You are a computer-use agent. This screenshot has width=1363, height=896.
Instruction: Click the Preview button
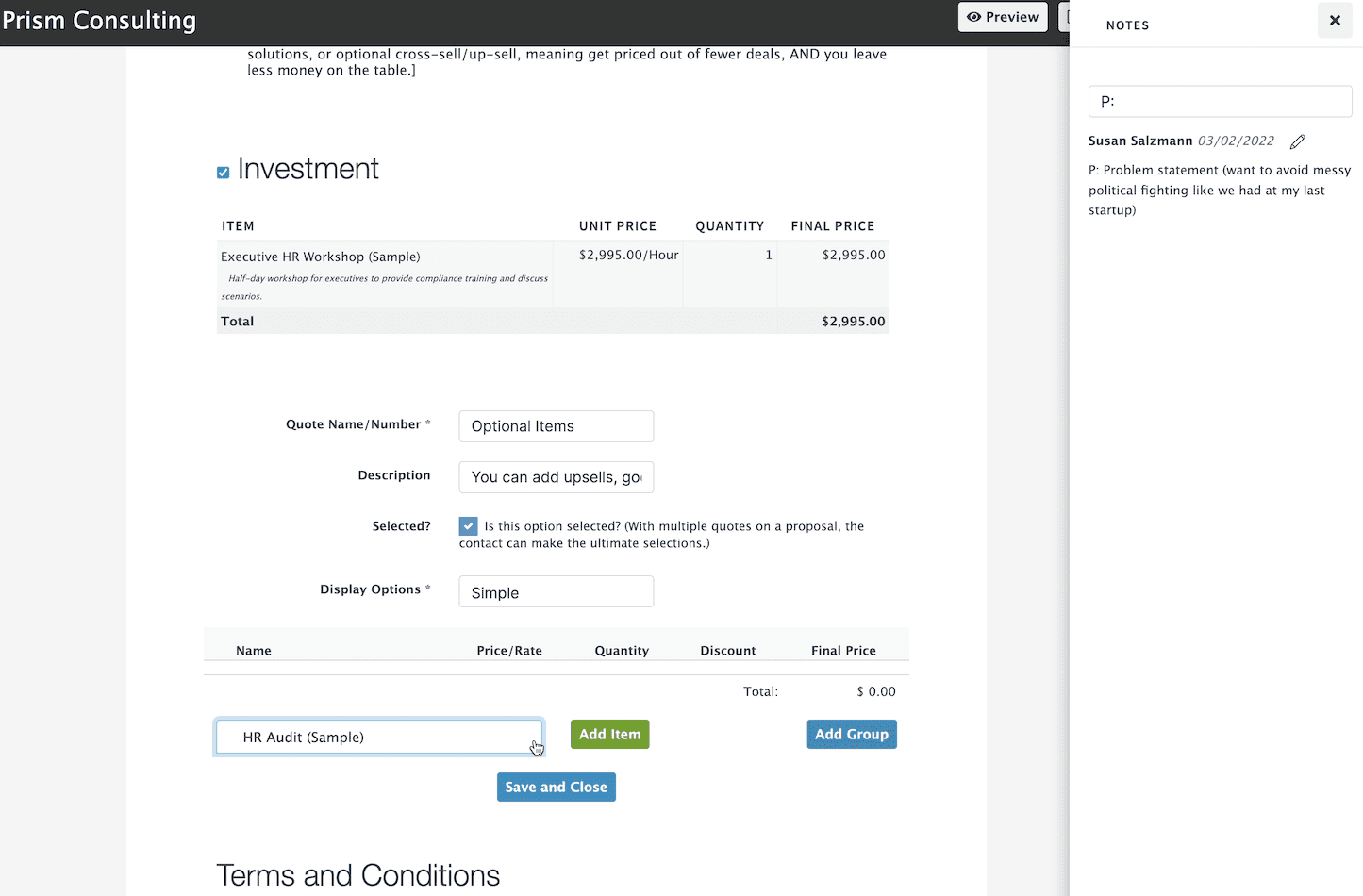coord(1003,17)
